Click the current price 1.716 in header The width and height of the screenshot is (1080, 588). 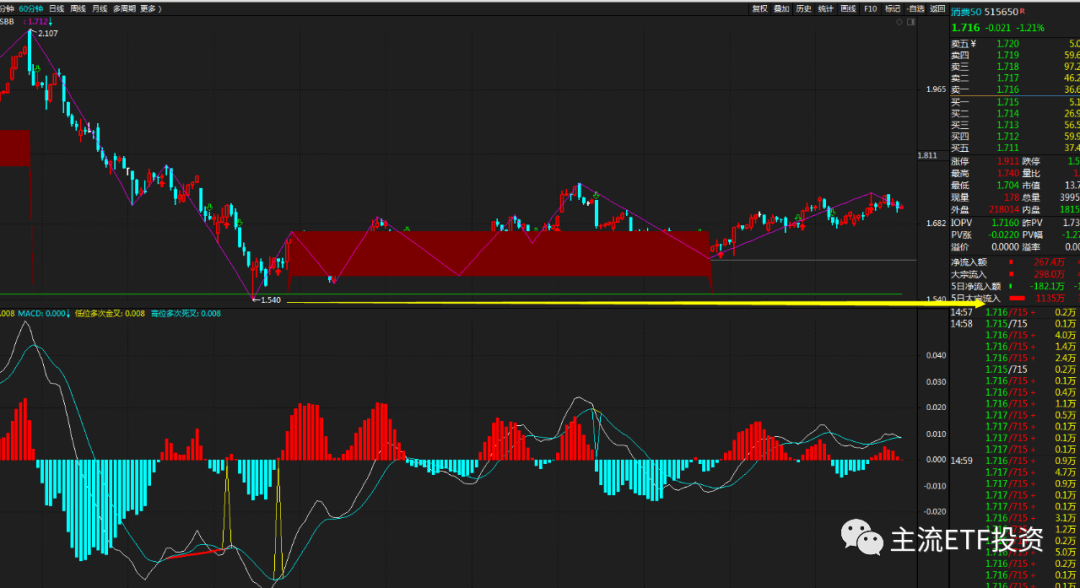pyautogui.click(x=966, y=28)
